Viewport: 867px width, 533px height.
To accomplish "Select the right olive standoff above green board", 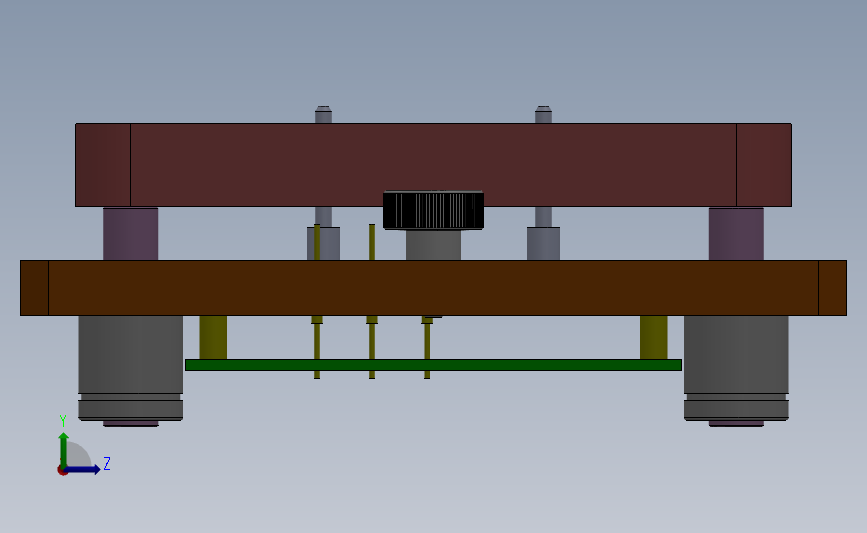I will point(654,338).
